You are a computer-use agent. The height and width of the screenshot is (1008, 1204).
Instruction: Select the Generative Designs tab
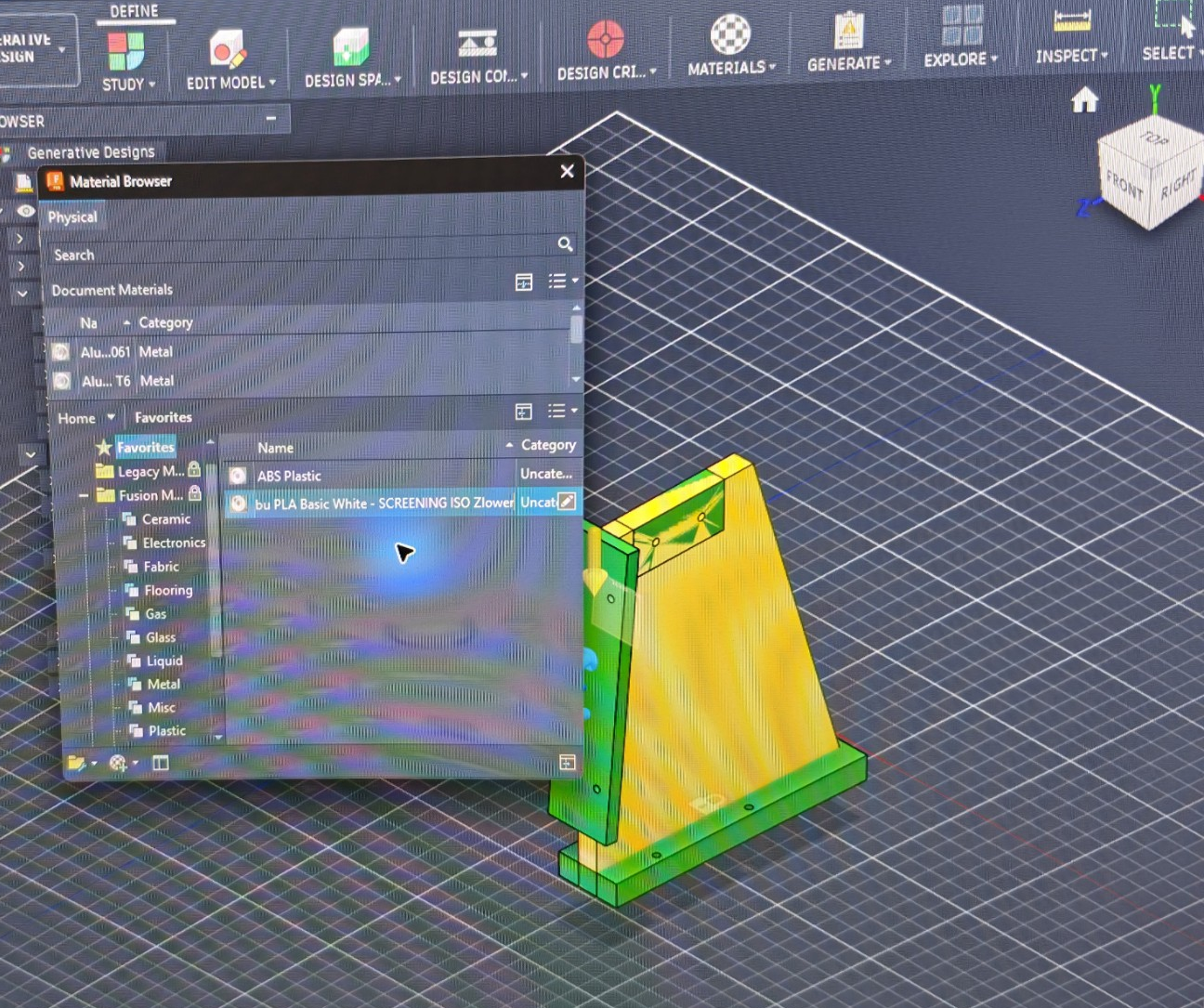tap(91, 152)
